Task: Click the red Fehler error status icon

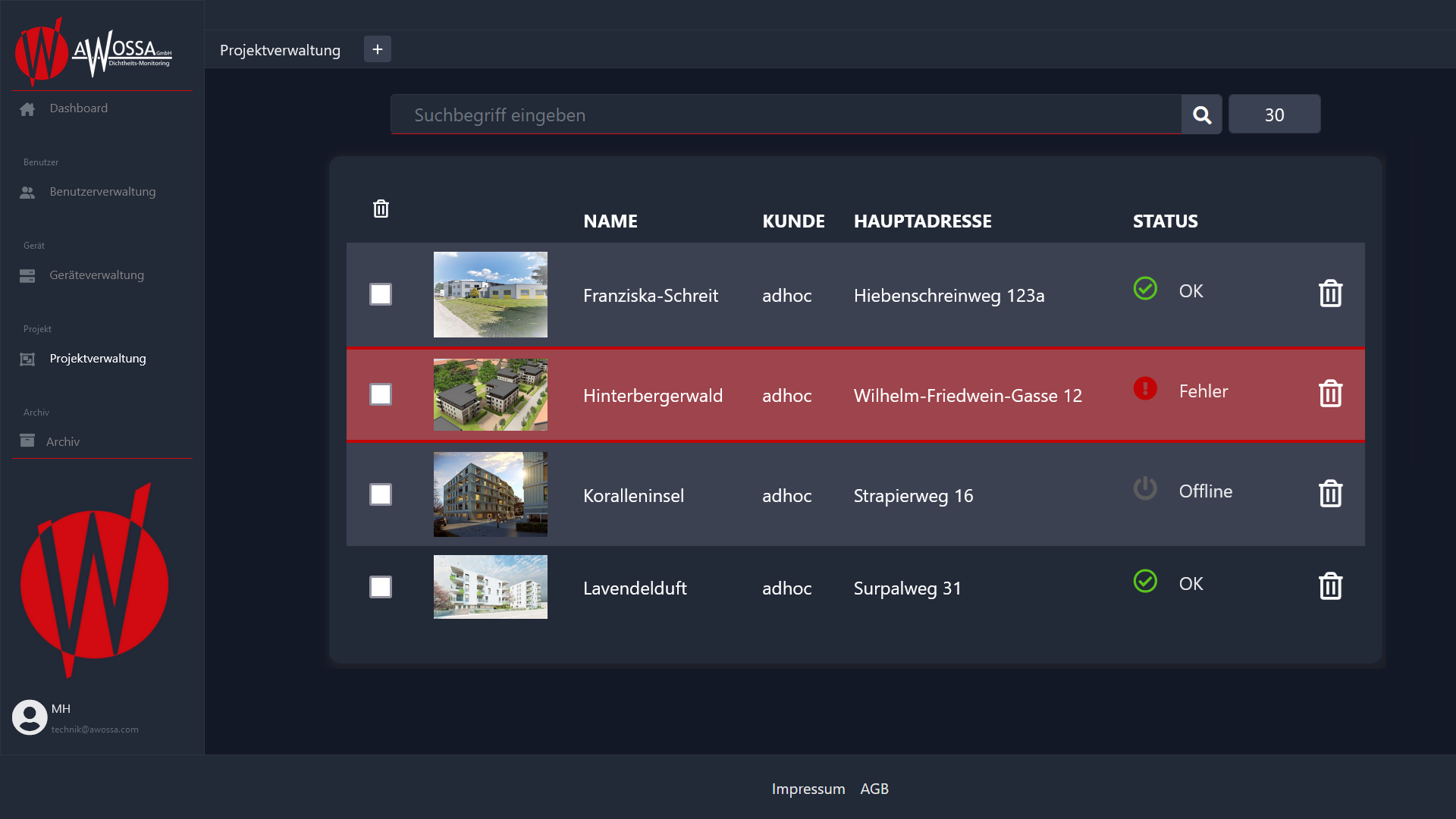Action: [x=1145, y=388]
